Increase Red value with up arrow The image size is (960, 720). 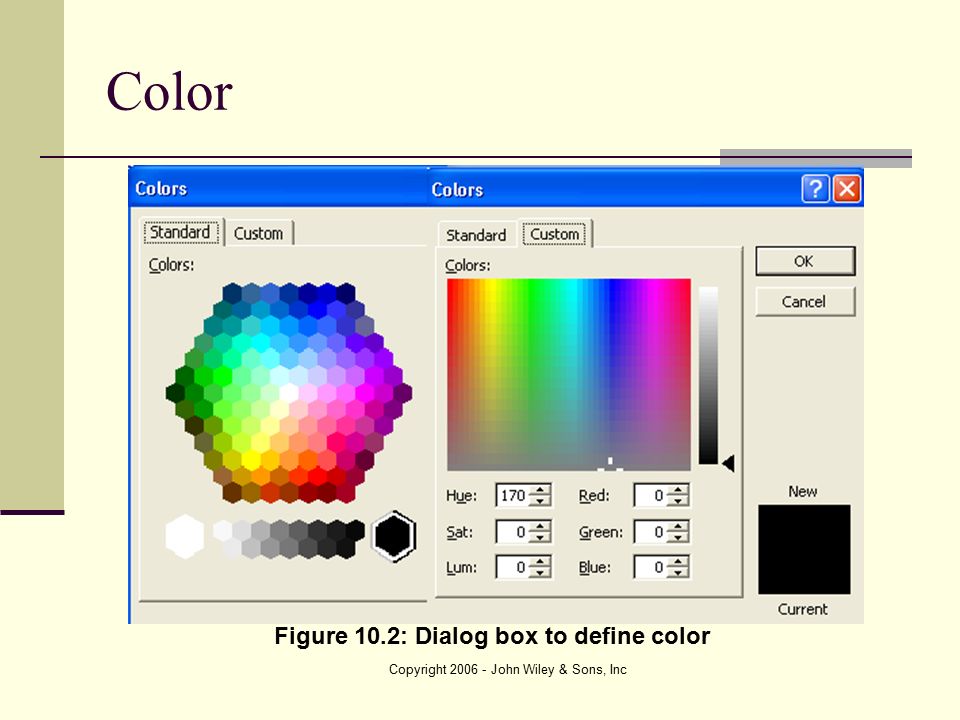tap(678, 490)
